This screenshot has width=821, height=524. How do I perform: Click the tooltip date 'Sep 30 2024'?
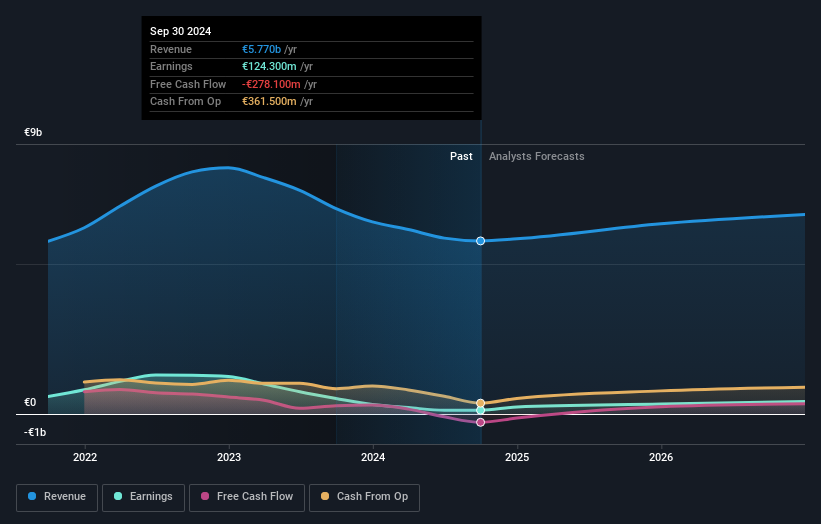coord(181,31)
